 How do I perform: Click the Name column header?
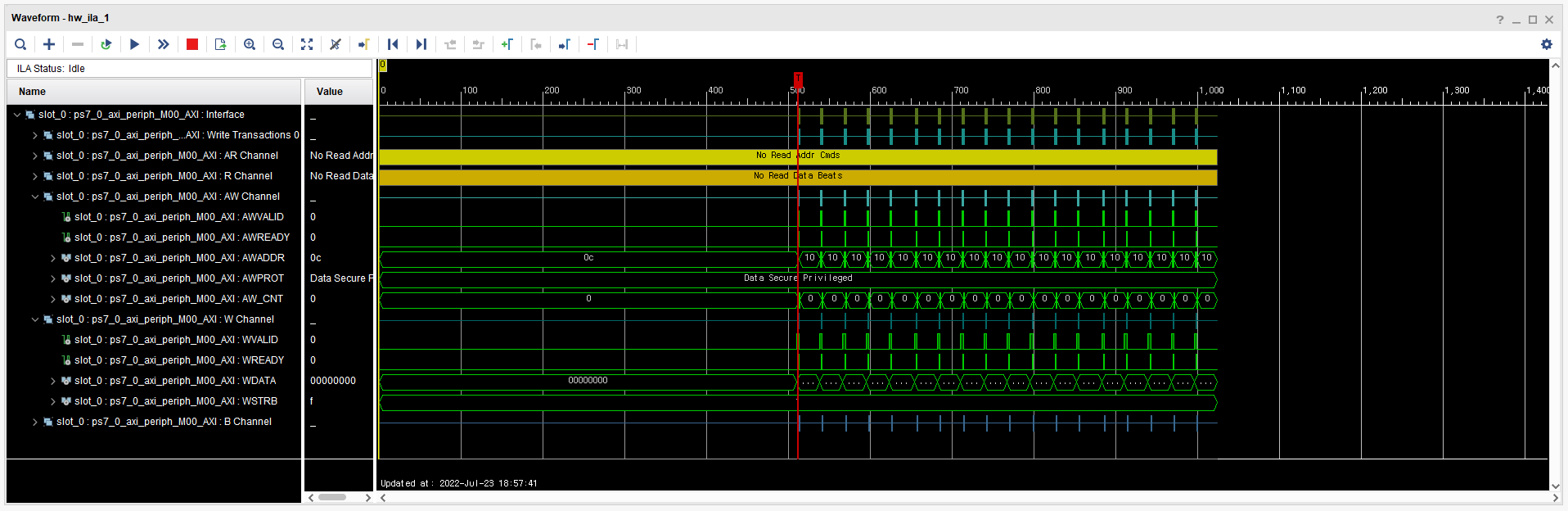point(154,92)
